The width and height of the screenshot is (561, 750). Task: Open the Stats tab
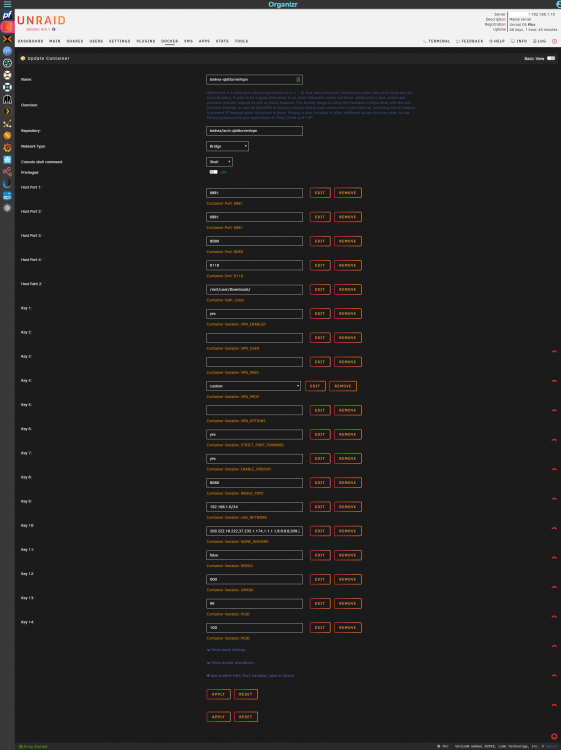(x=222, y=41)
